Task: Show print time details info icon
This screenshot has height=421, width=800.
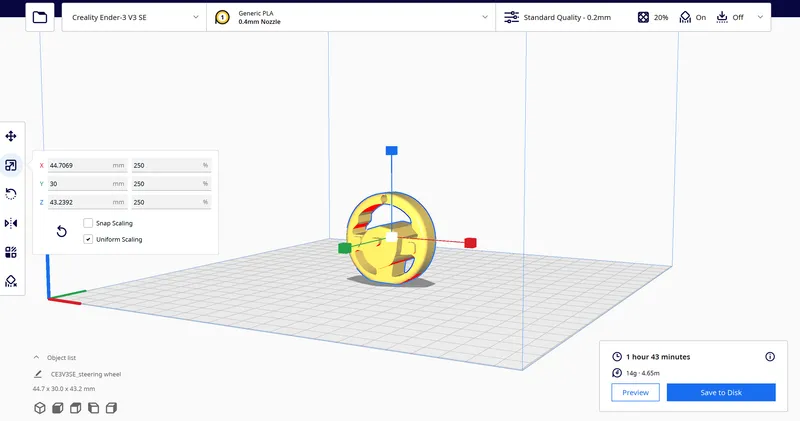Action: click(770, 357)
